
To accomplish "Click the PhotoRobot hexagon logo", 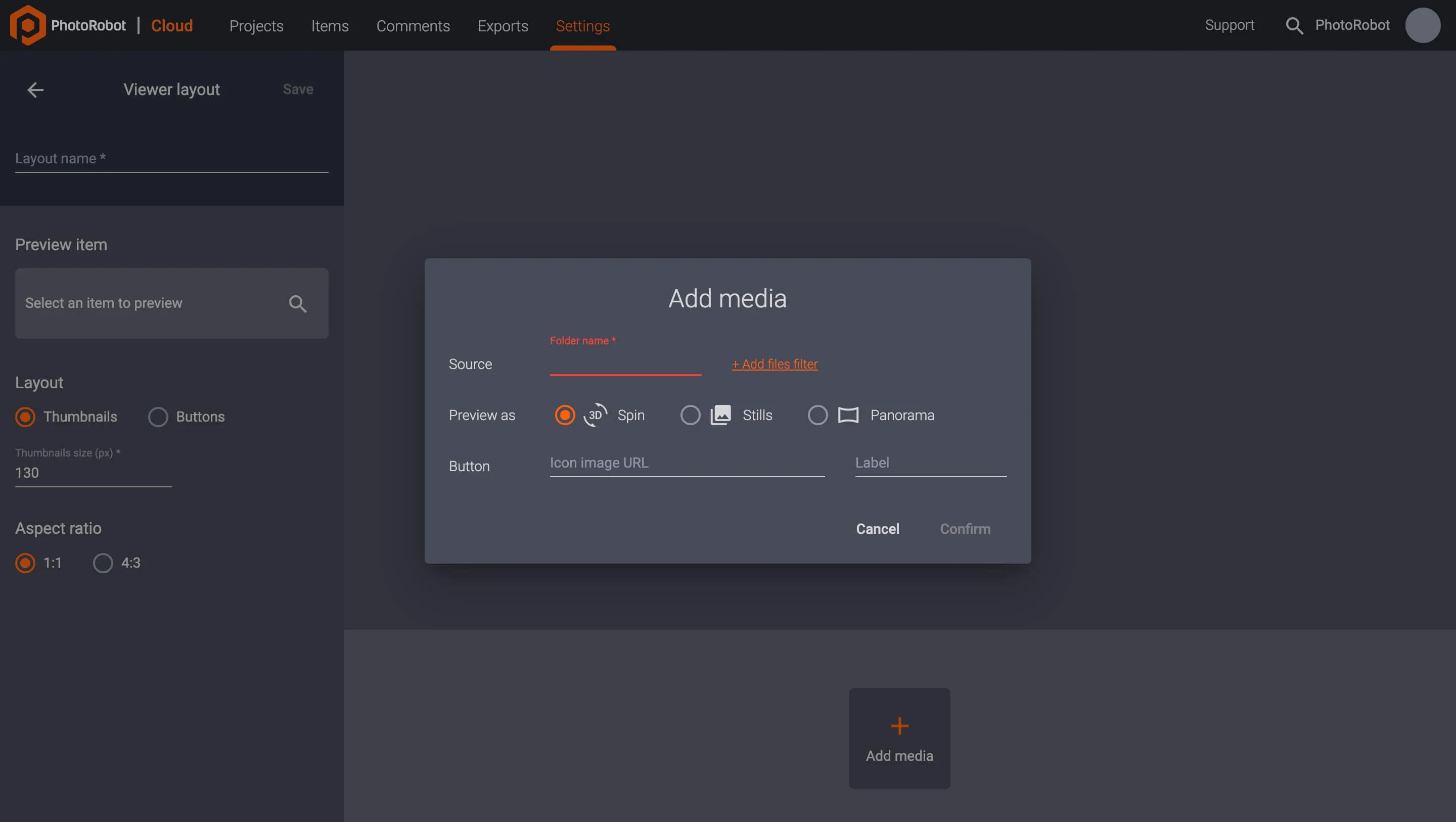I will (x=28, y=25).
